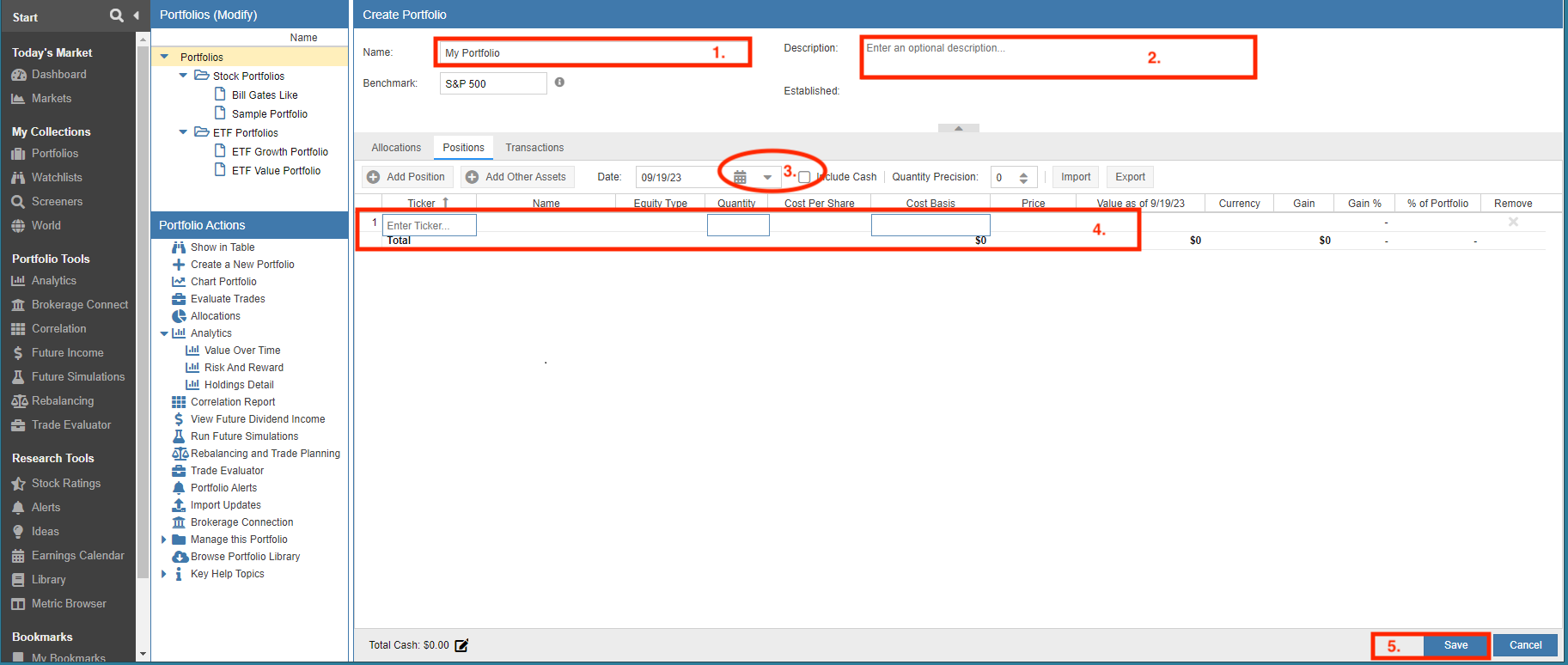Screen dimensions: 1568x665
Task: Click the edit Total Cash pencil icon
Action: (x=461, y=645)
